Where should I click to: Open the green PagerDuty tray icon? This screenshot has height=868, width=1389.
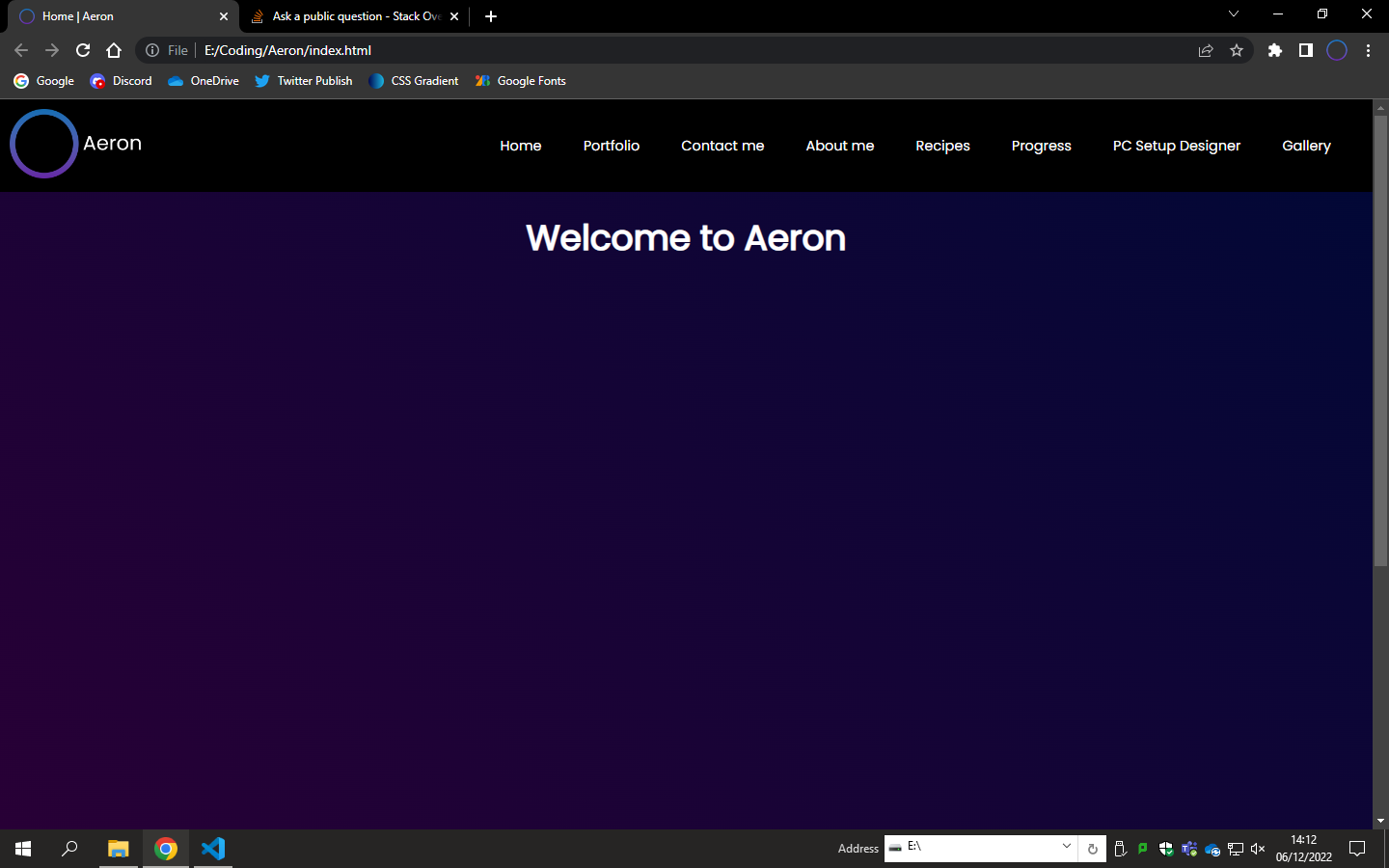tap(1143, 849)
